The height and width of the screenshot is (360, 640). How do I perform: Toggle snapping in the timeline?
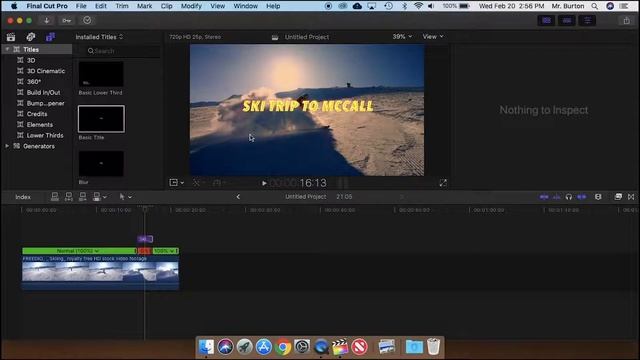point(582,197)
